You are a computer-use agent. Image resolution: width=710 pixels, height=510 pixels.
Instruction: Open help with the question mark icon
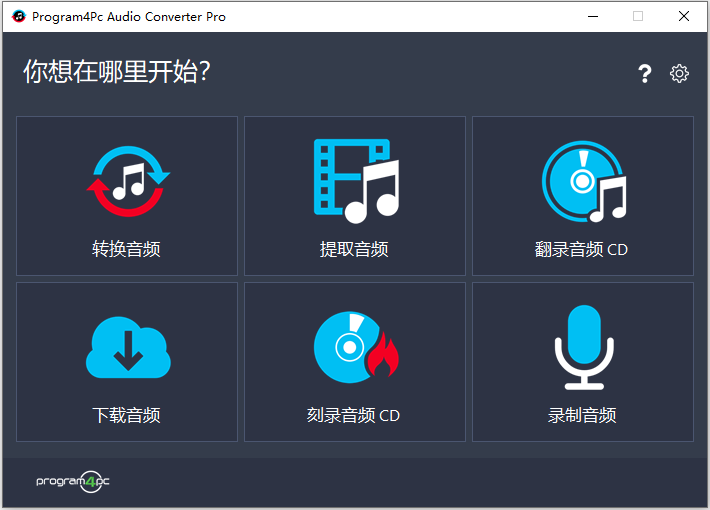[x=645, y=73]
